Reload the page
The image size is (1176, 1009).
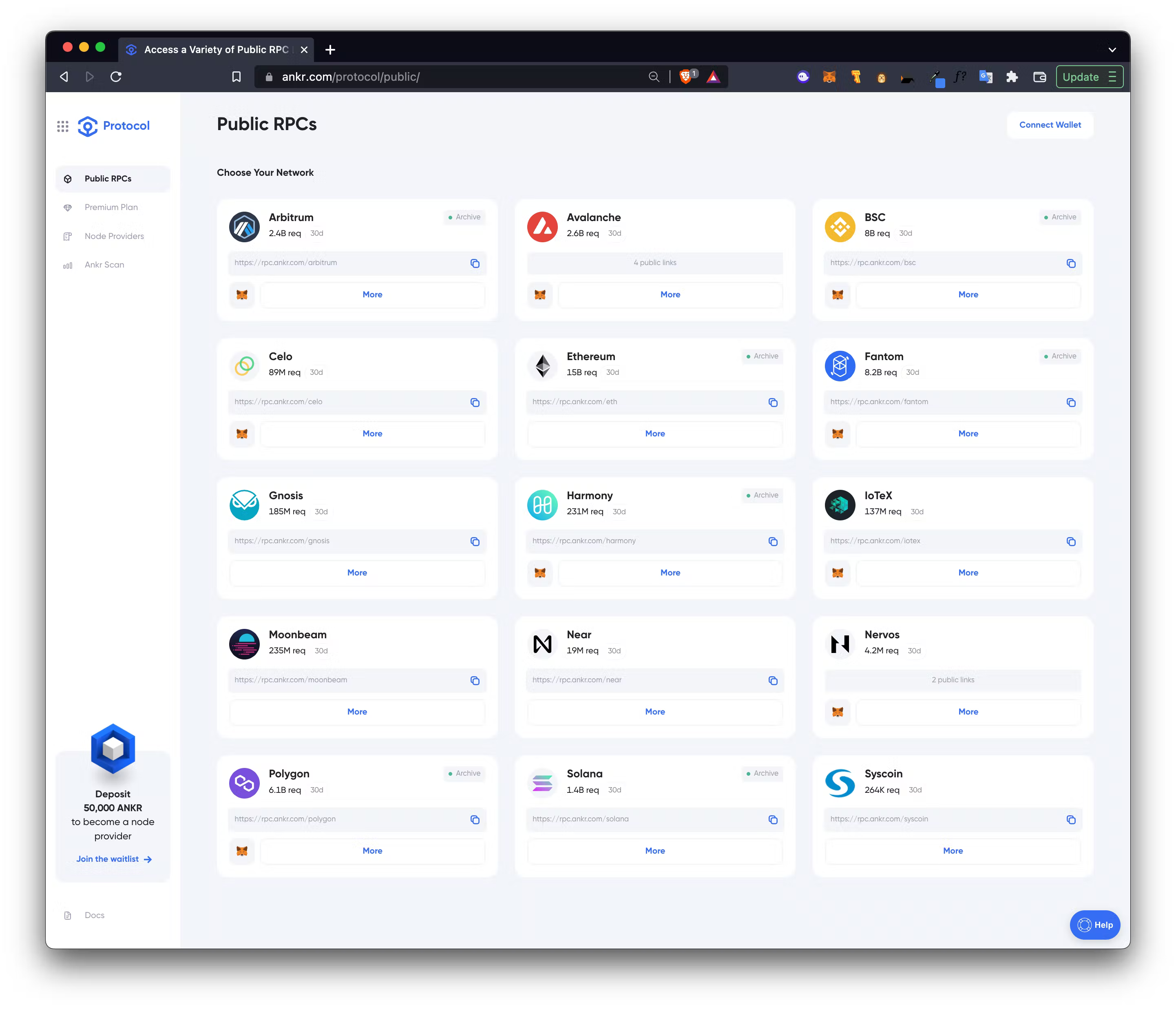116,77
